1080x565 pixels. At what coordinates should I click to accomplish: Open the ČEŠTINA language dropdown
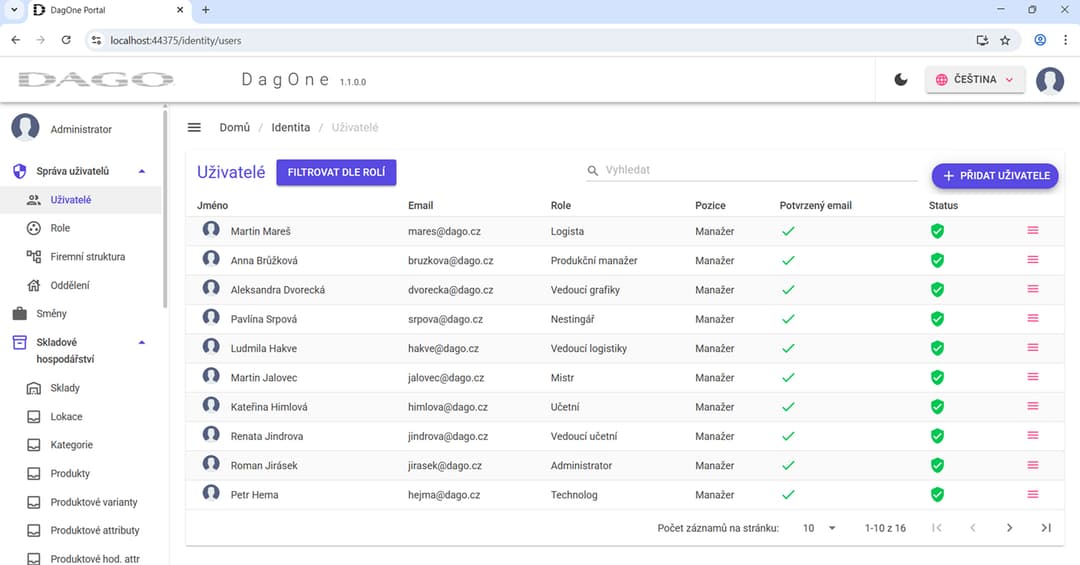coord(975,79)
